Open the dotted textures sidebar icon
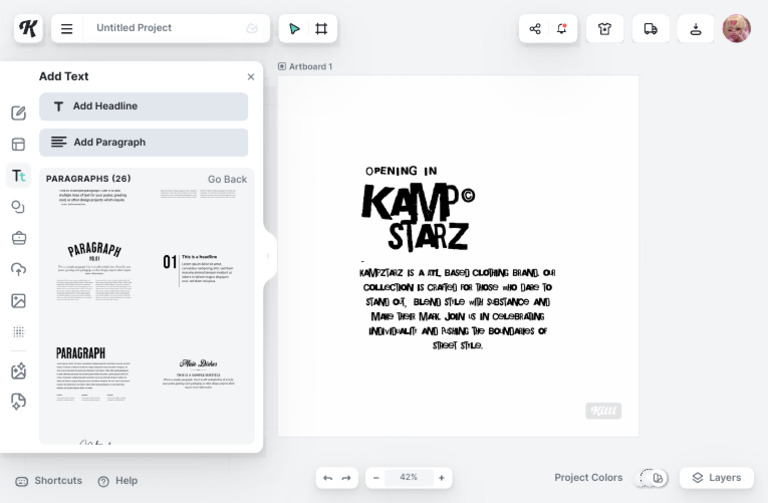 [x=19, y=332]
